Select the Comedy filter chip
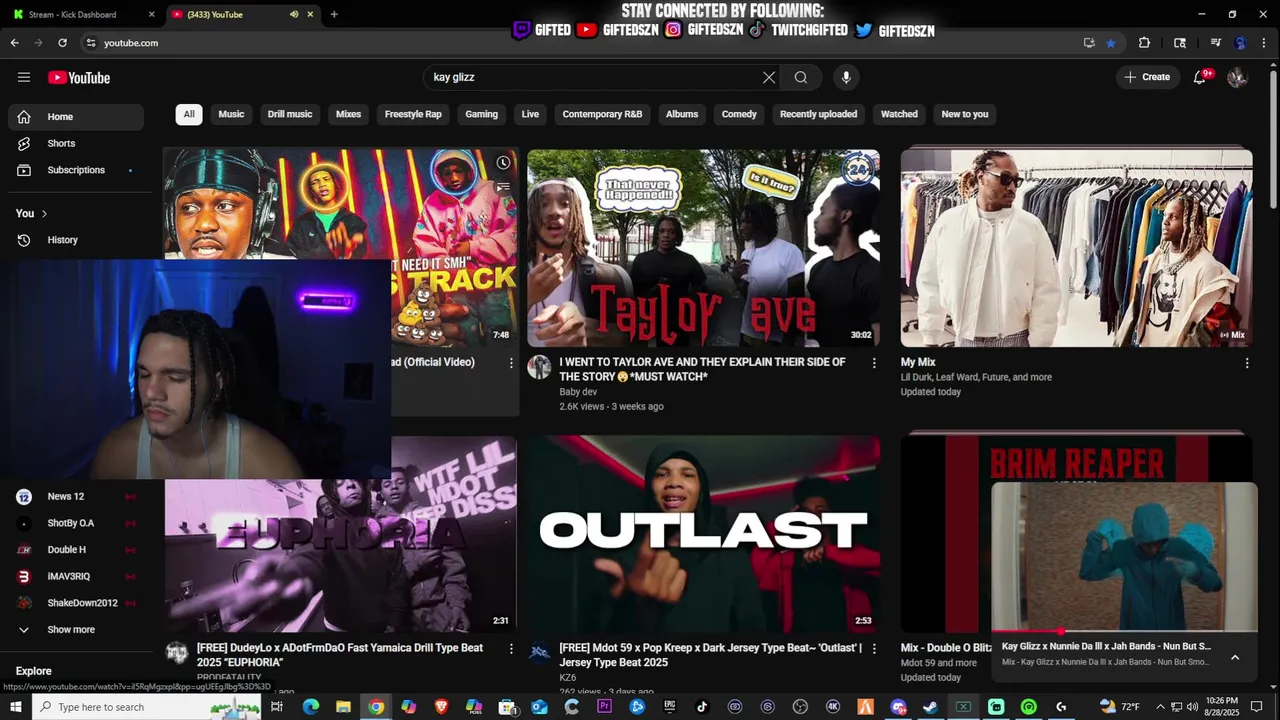The image size is (1280, 720). (739, 114)
